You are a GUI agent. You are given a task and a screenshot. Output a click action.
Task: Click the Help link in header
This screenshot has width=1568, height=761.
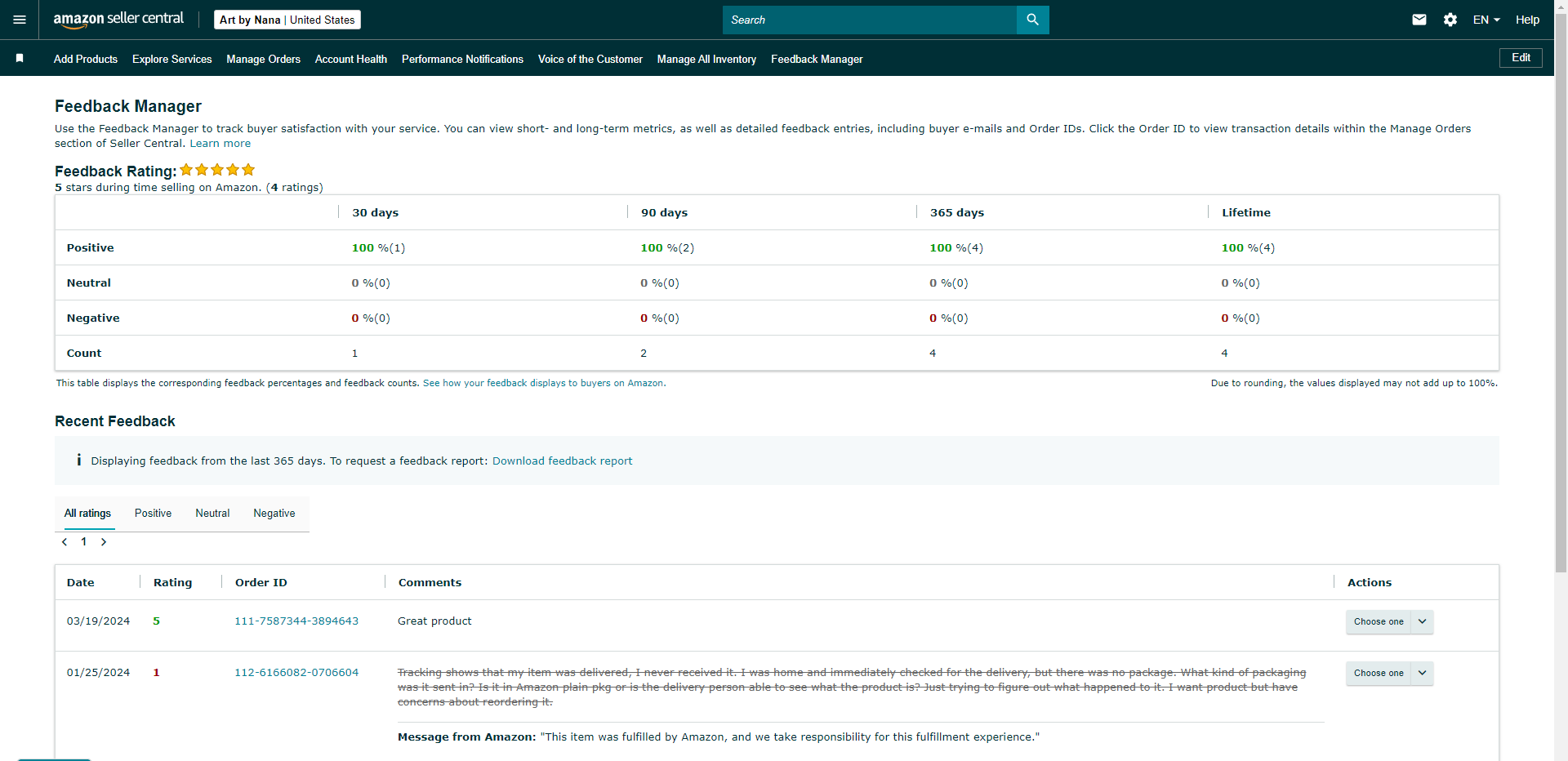coord(1527,20)
